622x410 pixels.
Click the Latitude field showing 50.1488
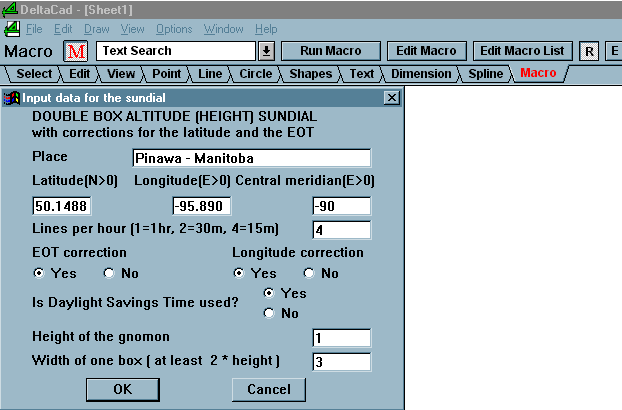pos(61,206)
